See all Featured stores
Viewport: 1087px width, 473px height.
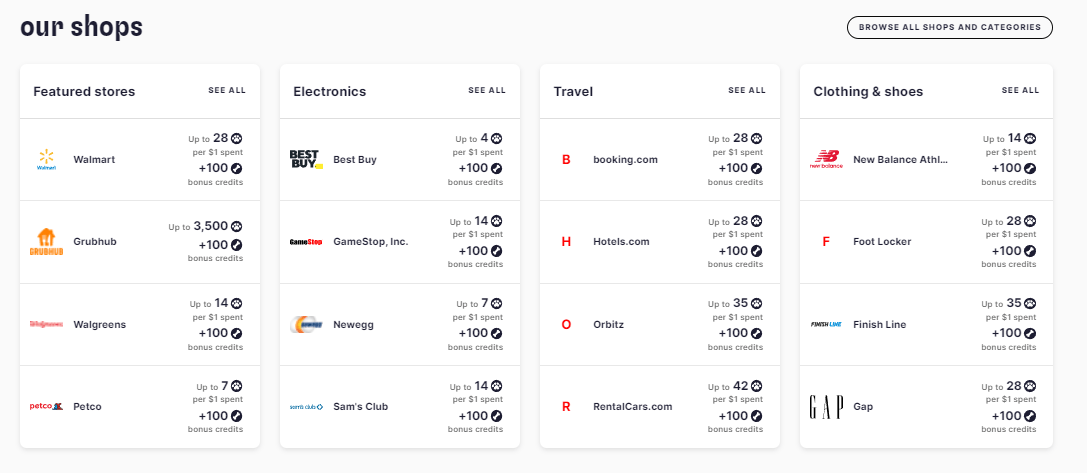coord(227,90)
